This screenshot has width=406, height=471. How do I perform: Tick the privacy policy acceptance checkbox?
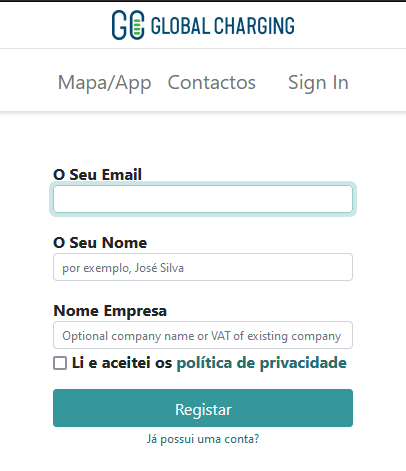coord(60,363)
